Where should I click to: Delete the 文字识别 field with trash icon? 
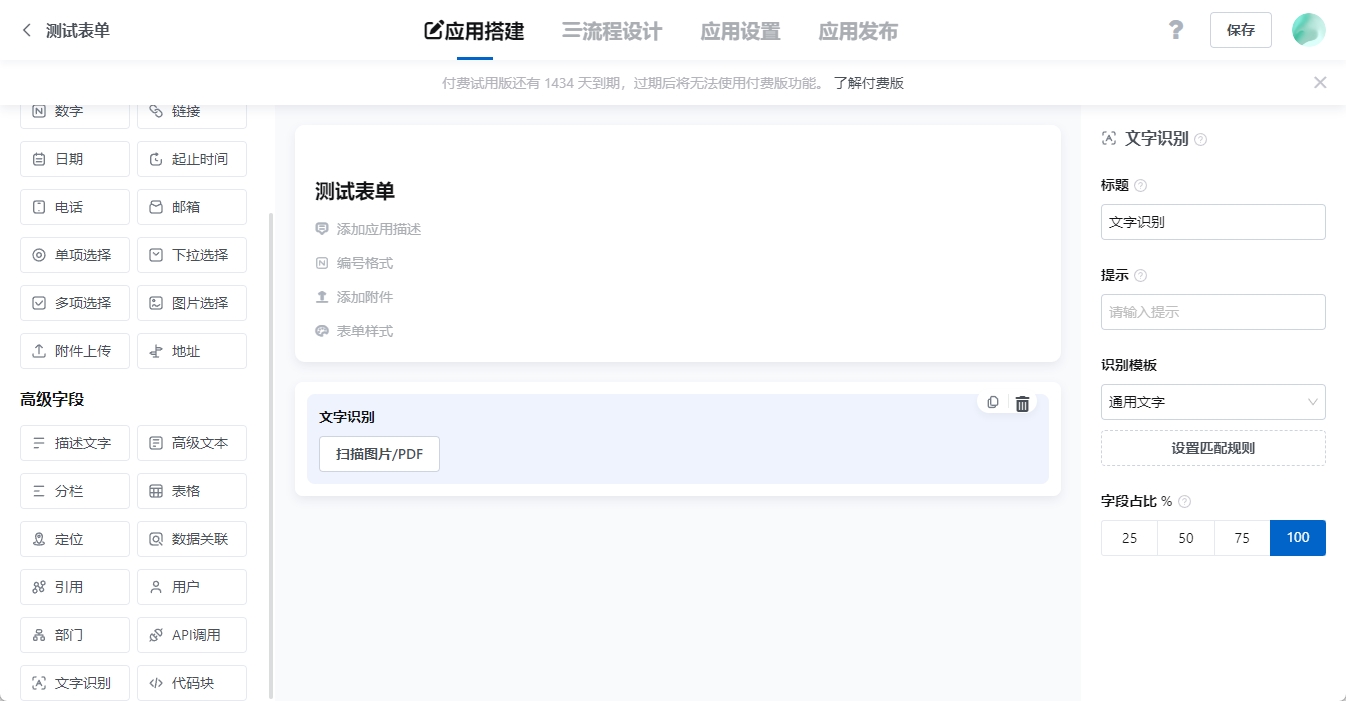point(1022,403)
